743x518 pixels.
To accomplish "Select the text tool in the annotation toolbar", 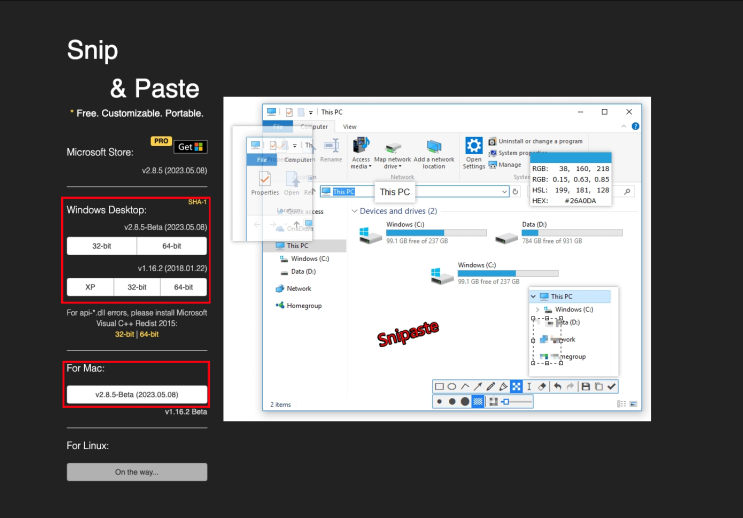I will click(529, 387).
